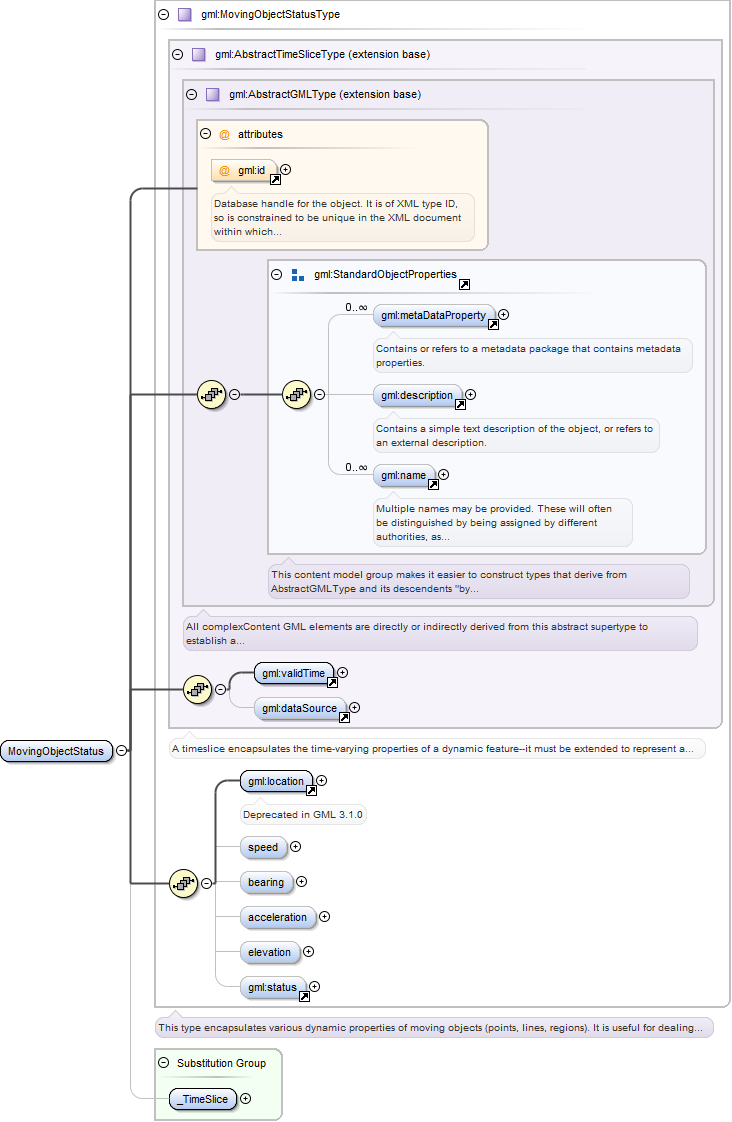Expand gml:metaDataProperty plus button
The width and height of the screenshot is (732, 1122).
(x=504, y=314)
